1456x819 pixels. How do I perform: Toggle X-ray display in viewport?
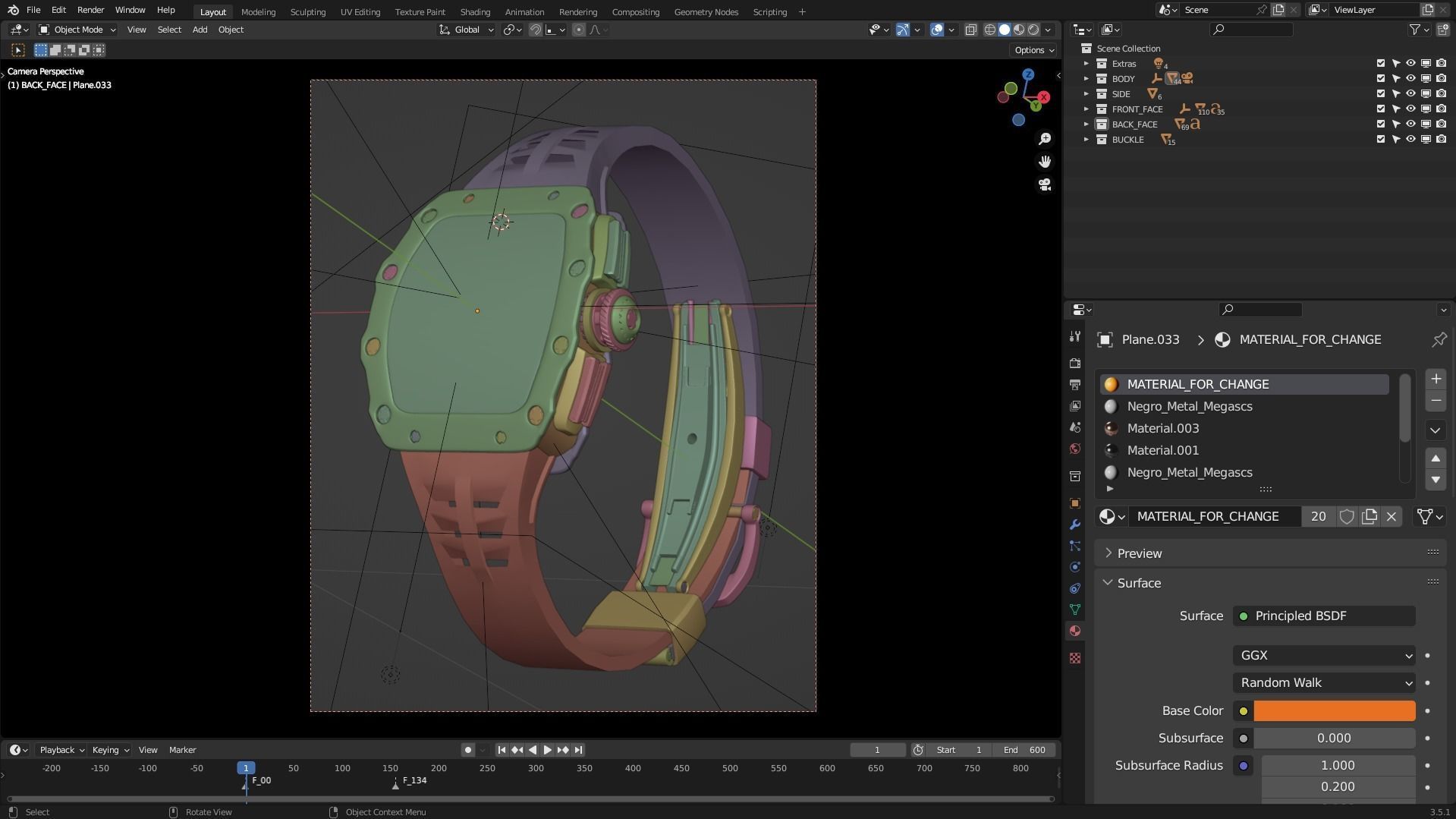970,30
